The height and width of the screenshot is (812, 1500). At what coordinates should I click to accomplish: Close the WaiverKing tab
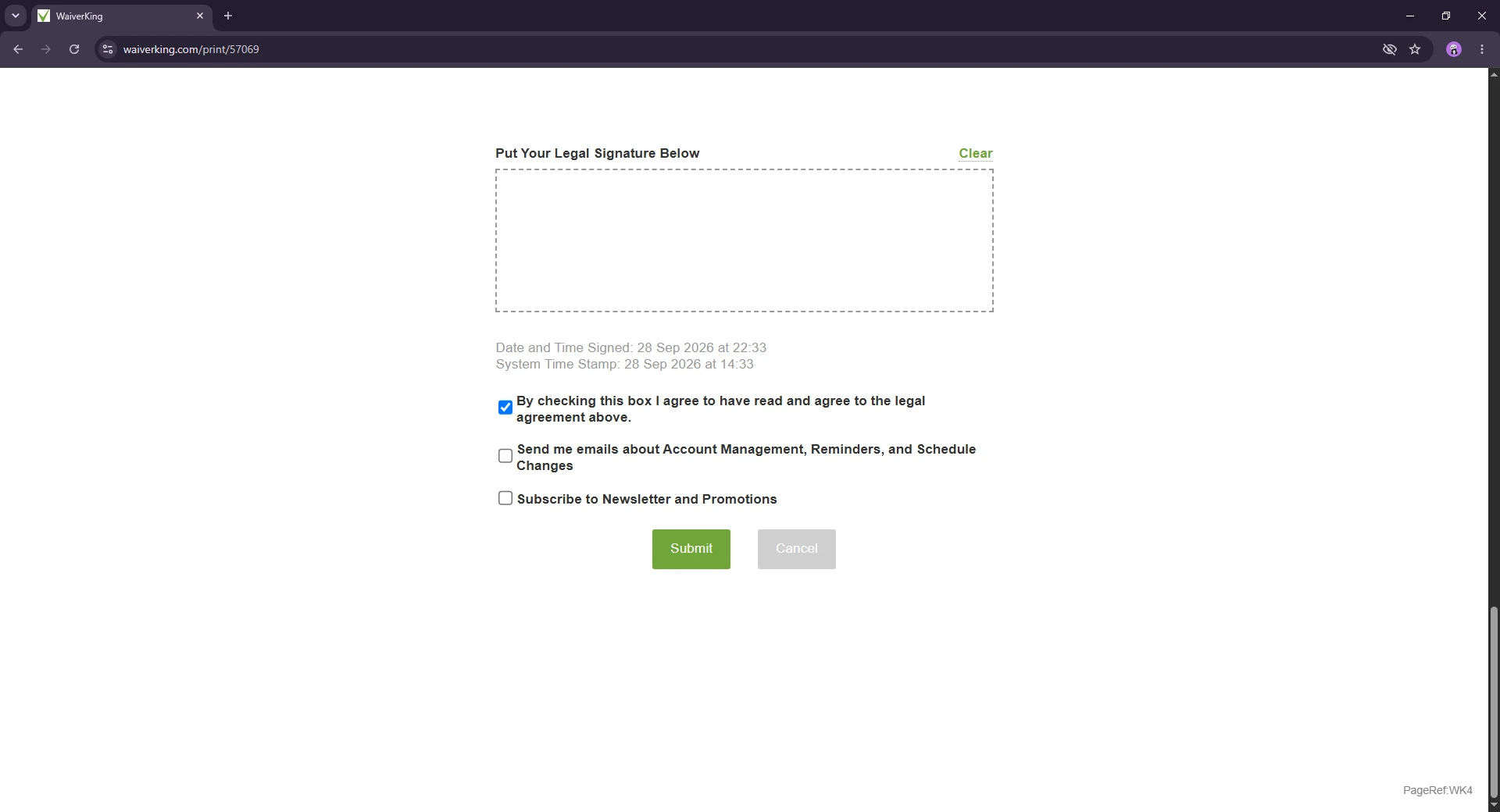(x=200, y=16)
